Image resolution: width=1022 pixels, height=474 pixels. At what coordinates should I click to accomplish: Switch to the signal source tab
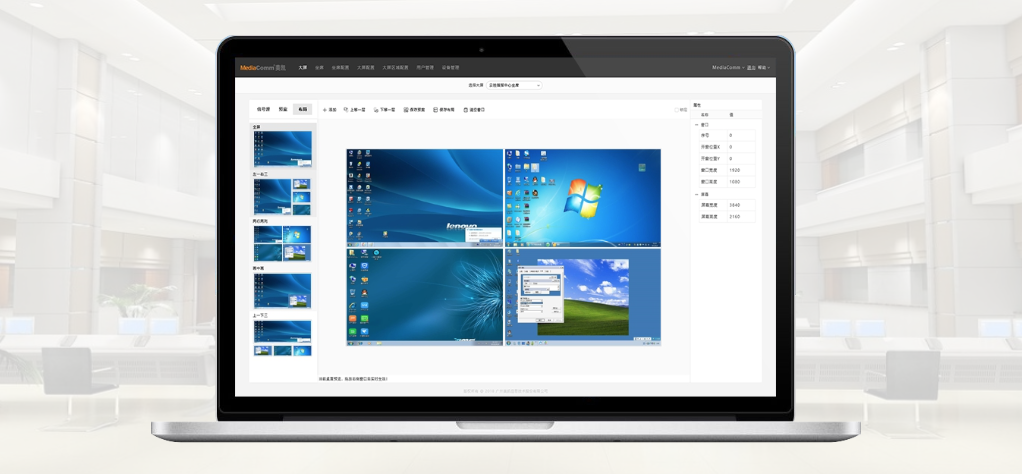263,110
